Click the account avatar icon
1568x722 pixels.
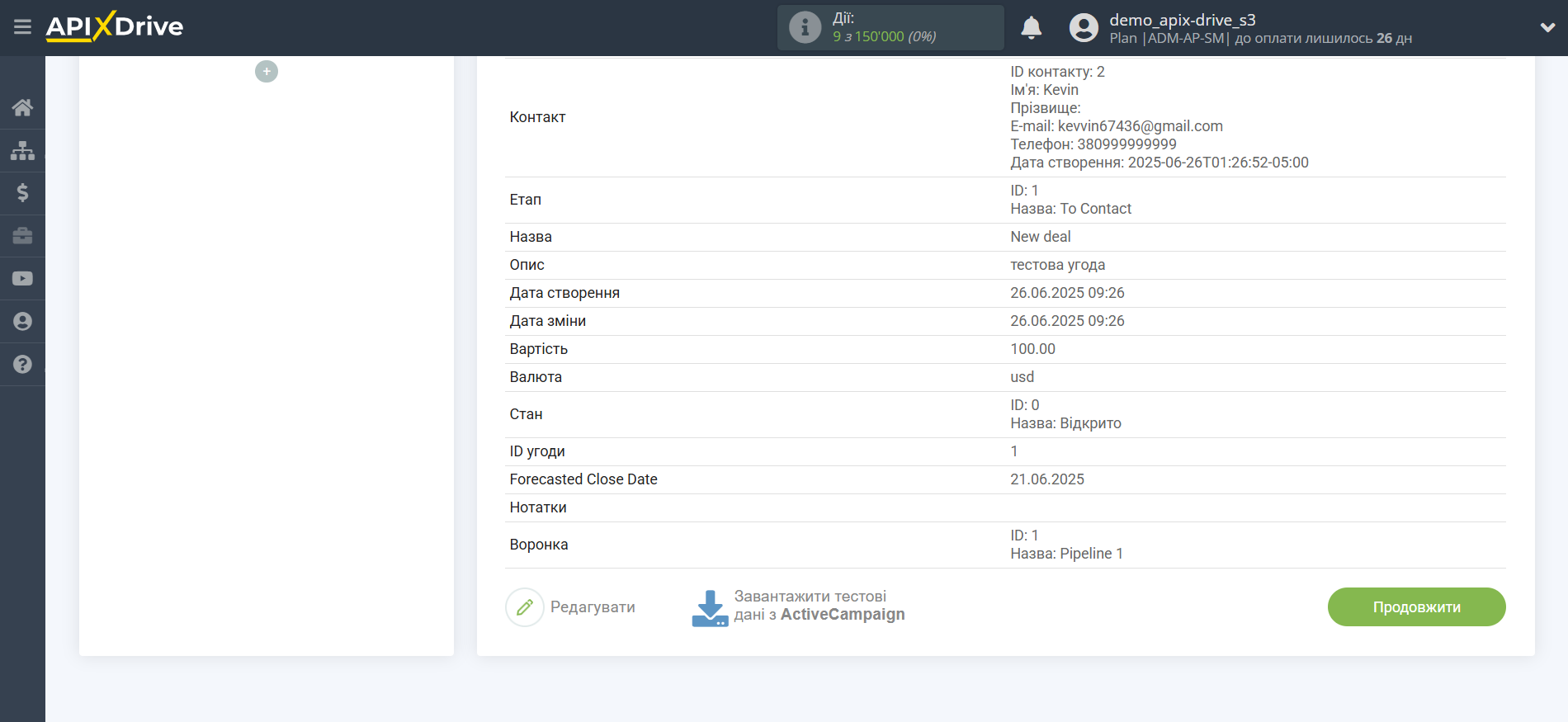(1084, 27)
